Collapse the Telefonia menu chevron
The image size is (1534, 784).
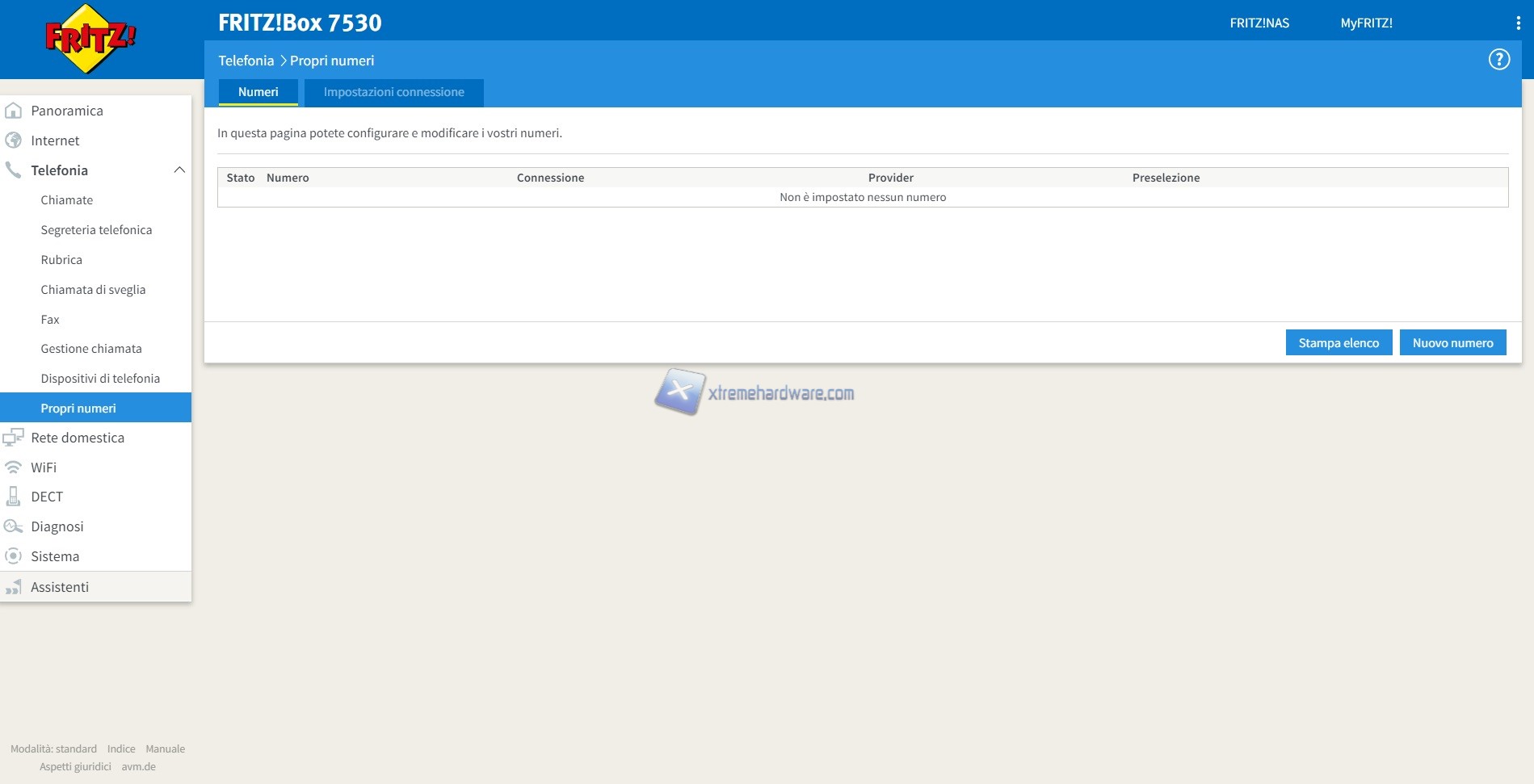[x=179, y=170]
